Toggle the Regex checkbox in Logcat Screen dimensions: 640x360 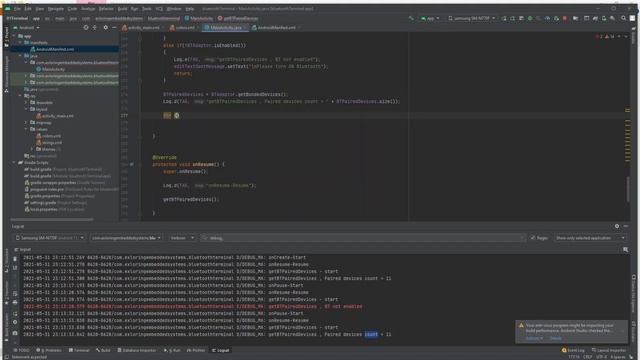pos(533,238)
